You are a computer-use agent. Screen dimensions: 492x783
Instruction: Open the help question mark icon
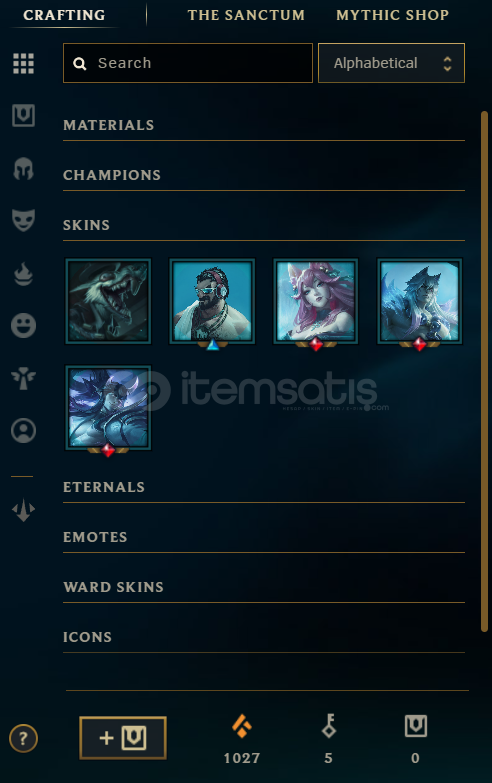(x=23, y=738)
